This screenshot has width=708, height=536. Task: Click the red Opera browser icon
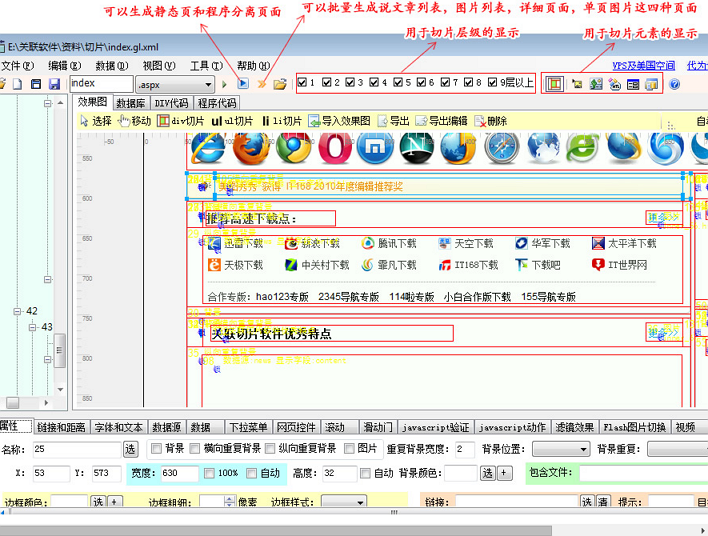click(335, 147)
